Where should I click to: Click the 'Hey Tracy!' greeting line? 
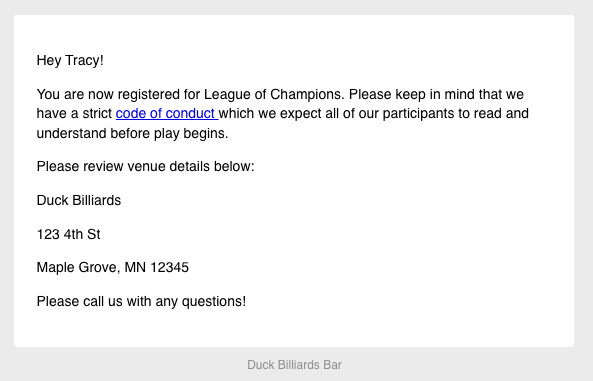70,61
